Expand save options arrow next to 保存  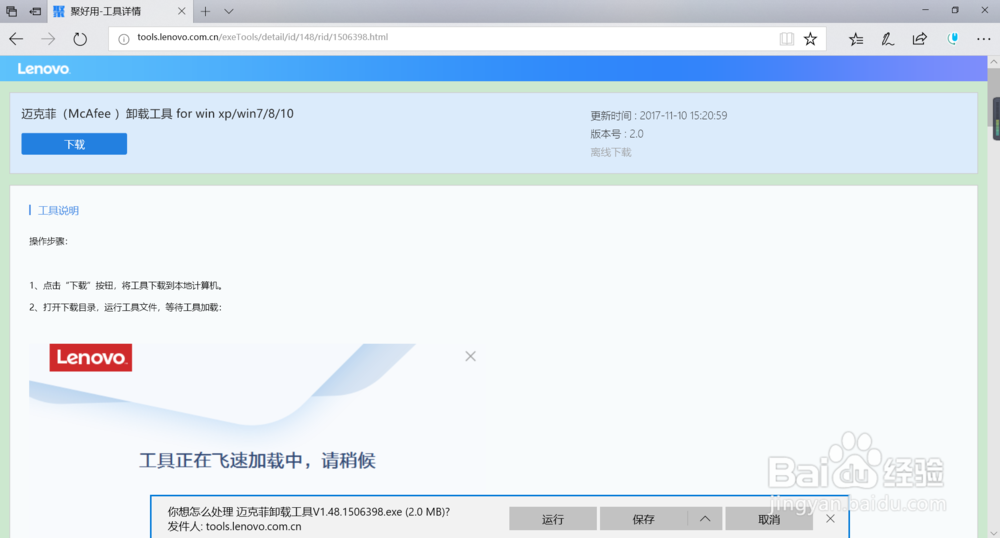pos(705,520)
